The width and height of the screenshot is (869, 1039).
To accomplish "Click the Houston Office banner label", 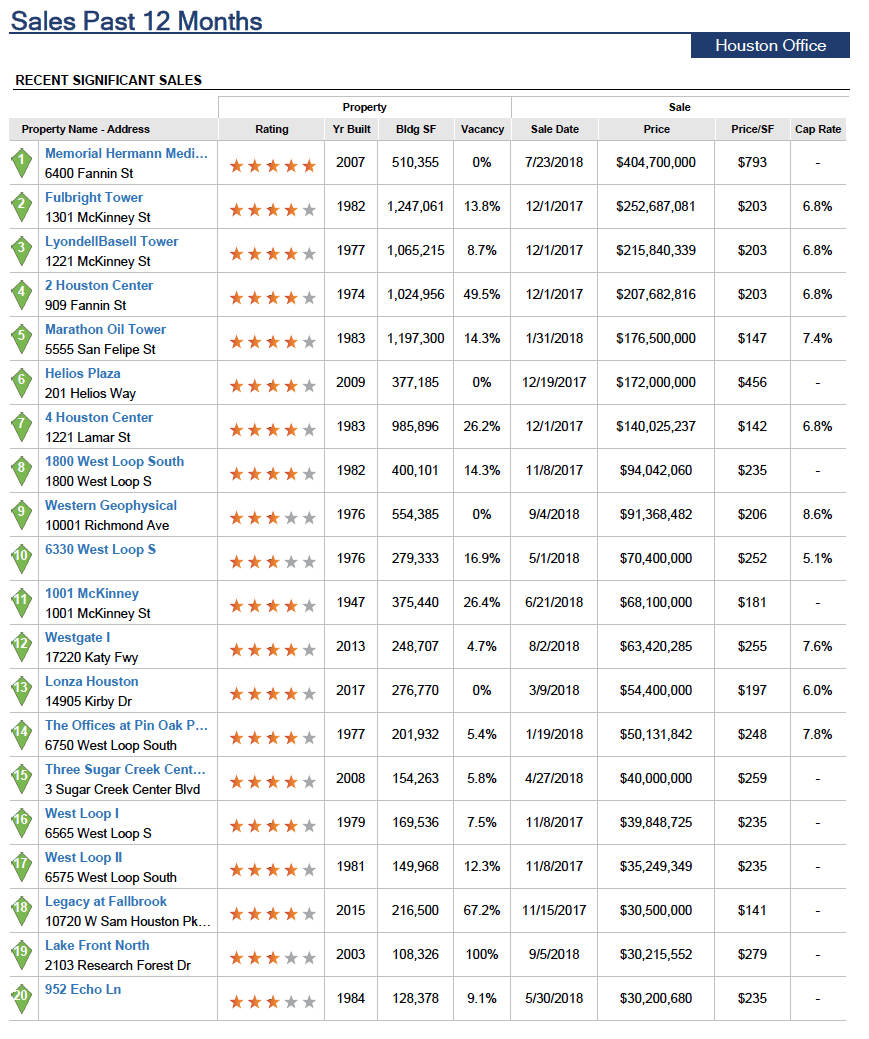I will tap(770, 45).
